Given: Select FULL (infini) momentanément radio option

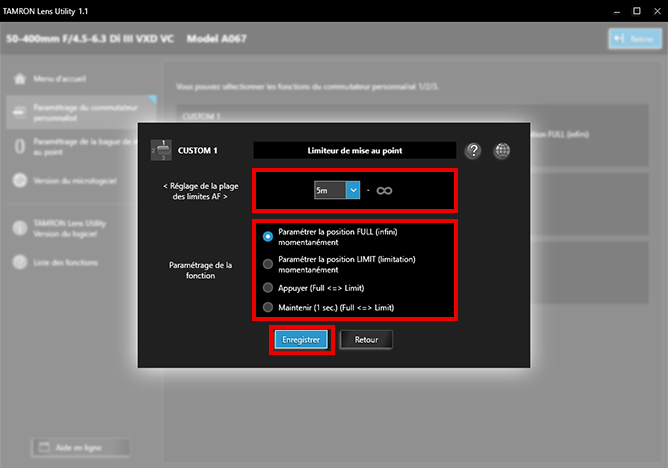Looking at the screenshot, I should pyautogui.click(x=268, y=236).
